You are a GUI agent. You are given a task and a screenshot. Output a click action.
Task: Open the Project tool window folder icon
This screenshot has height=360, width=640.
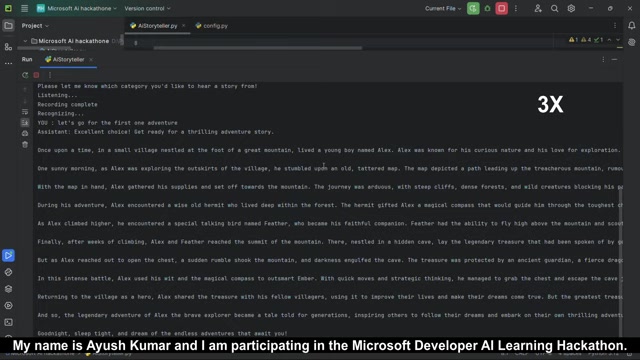click(8, 26)
